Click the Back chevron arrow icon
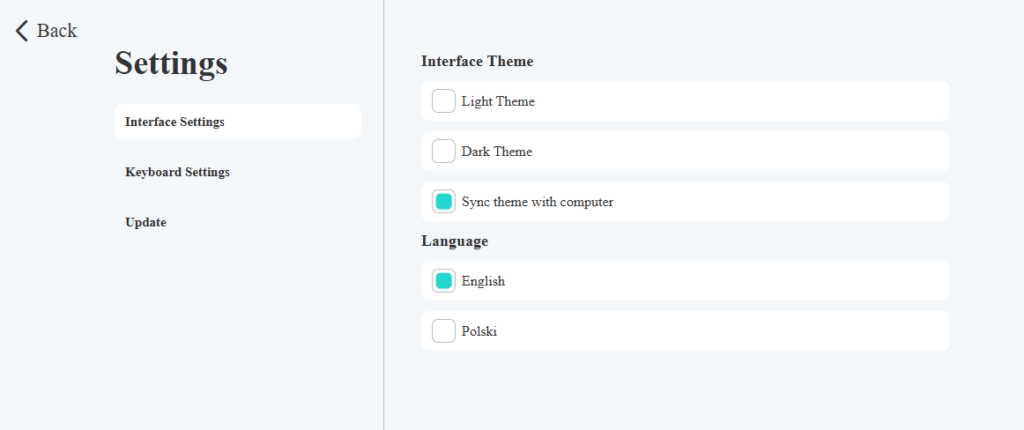Image resolution: width=1024 pixels, height=430 pixels. point(22,31)
